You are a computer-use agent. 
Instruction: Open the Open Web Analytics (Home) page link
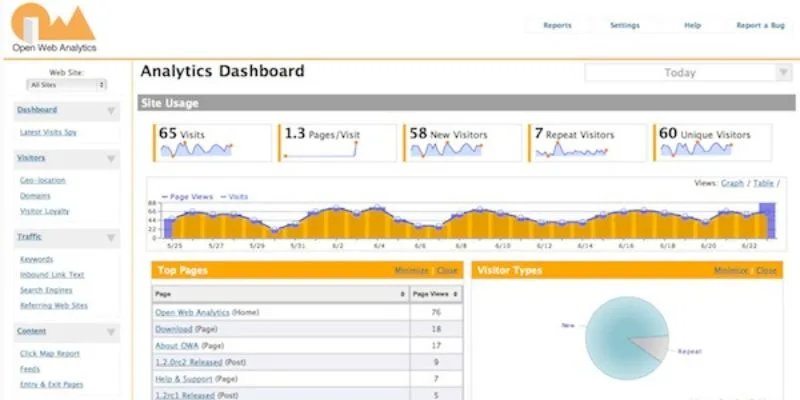[192, 312]
